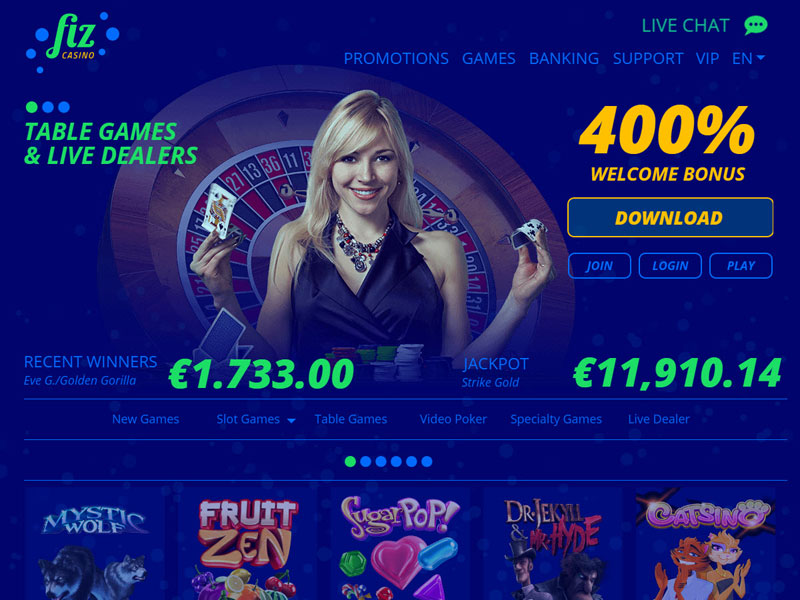The height and width of the screenshot is (600, 800).
Task: Click the Play button
Action: (741, 266)
